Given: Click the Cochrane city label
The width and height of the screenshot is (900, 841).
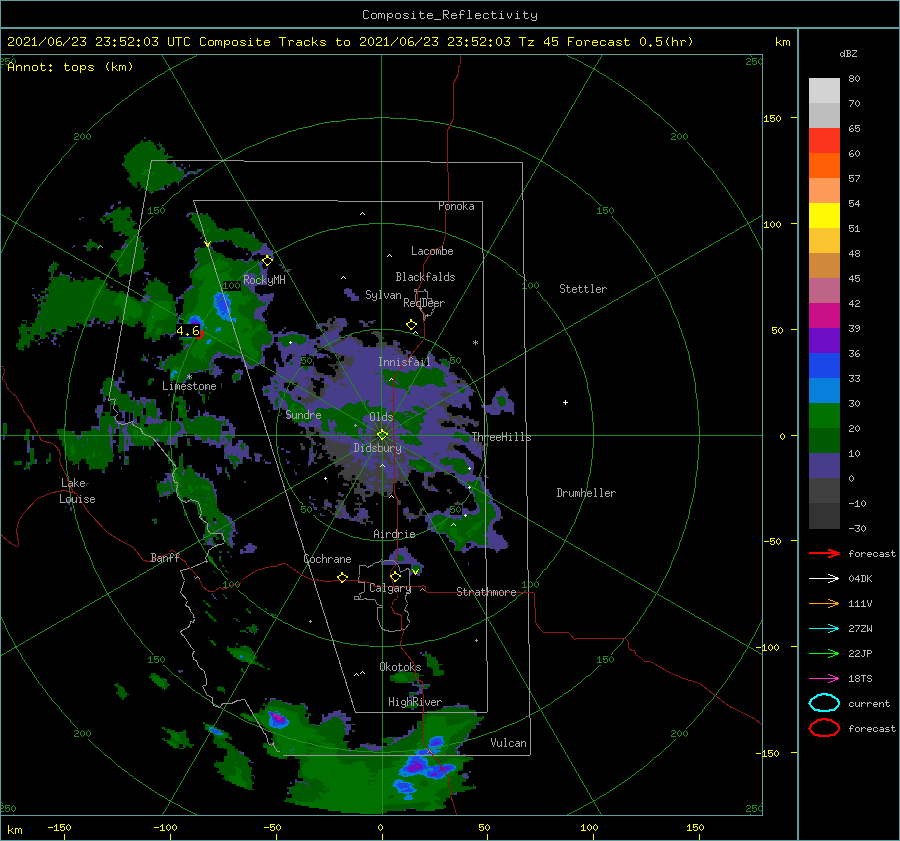Looking at the screenshot, I should click(327, 559).
